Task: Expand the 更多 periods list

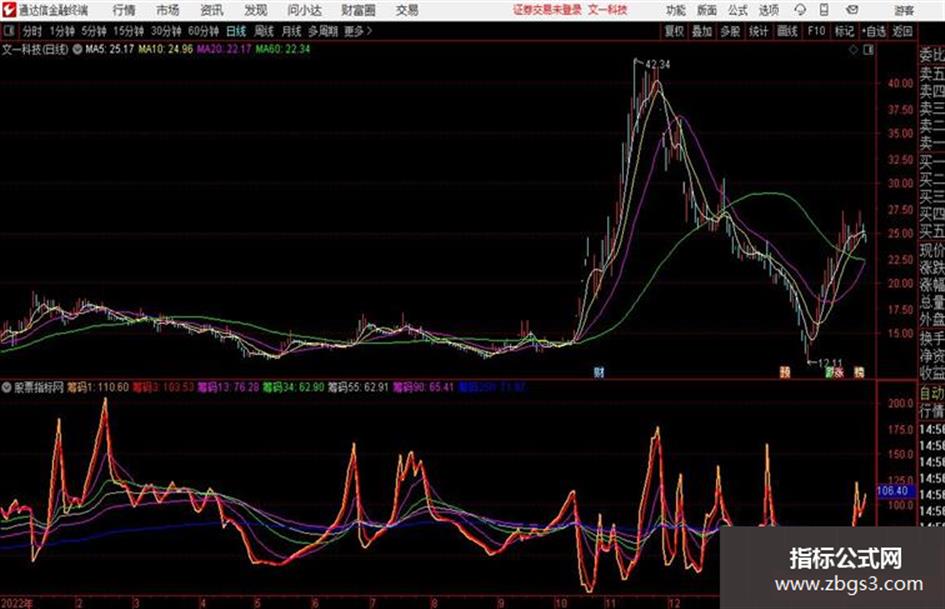Action: (358, 31)
